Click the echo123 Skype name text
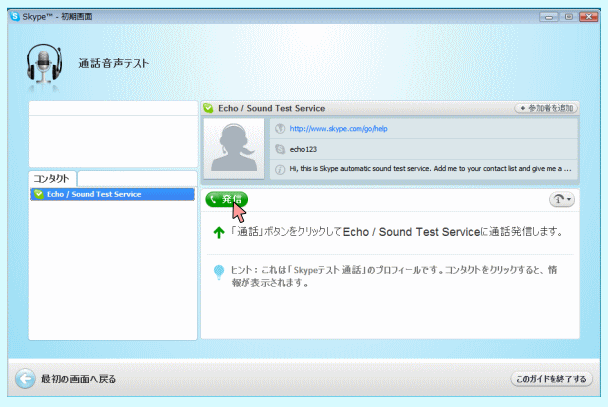The height and width of the screenshot is (407, 608). pyautogui.click(x=303, y=149)
